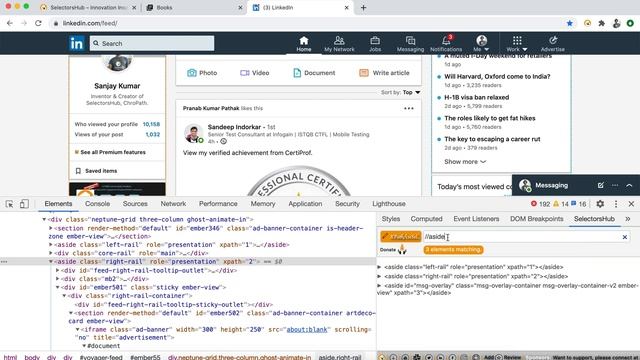
Task: Open the browser extensions puzzle icon
Action: point(602,23)
